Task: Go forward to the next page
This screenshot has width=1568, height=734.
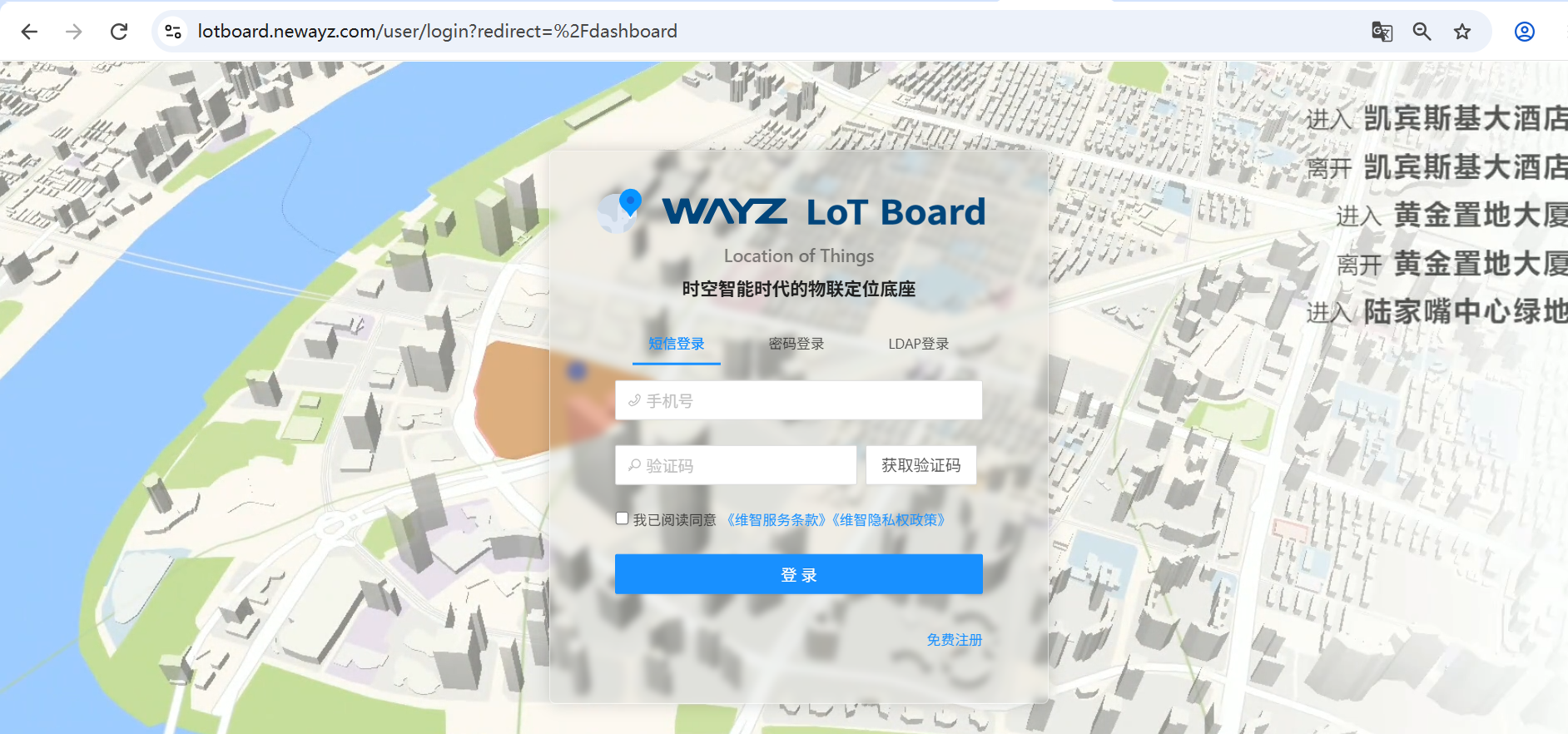Action: pyautogui.click(x=74, y=32)
